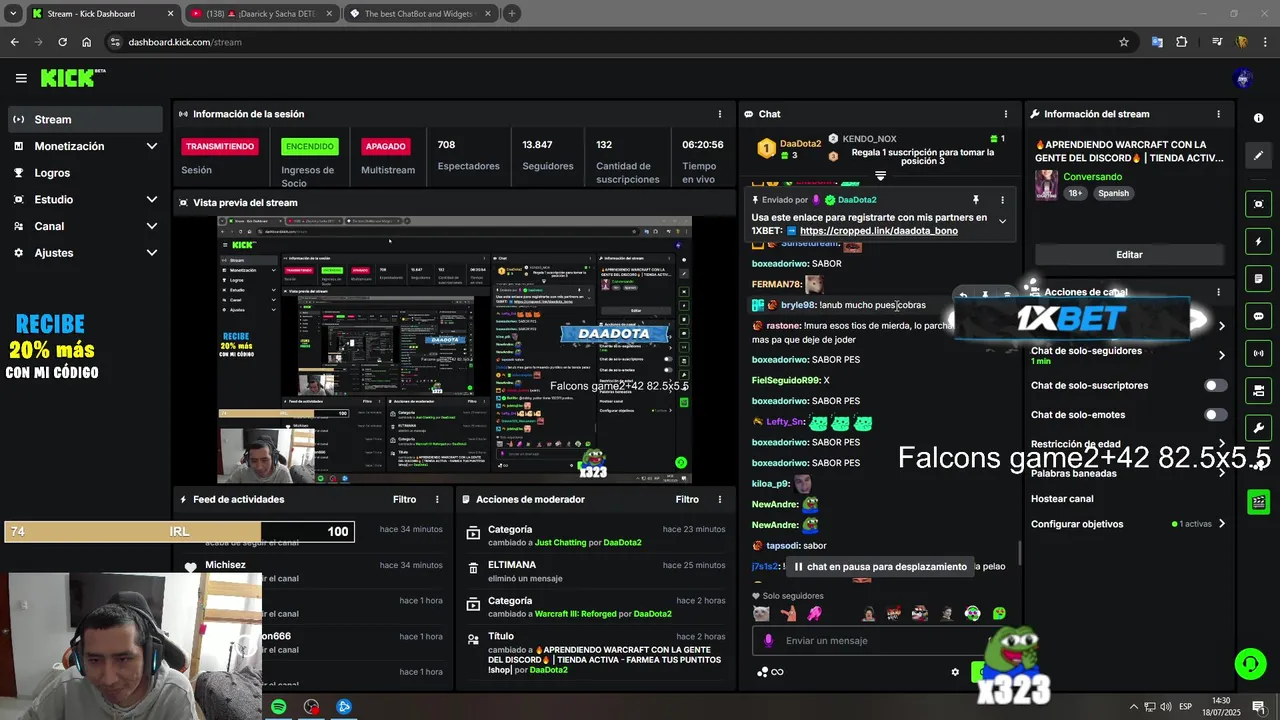Click the chat bubble icon in right sidebar
The height and width of the screenshot is (720, 1280).
coord(1258,316)
